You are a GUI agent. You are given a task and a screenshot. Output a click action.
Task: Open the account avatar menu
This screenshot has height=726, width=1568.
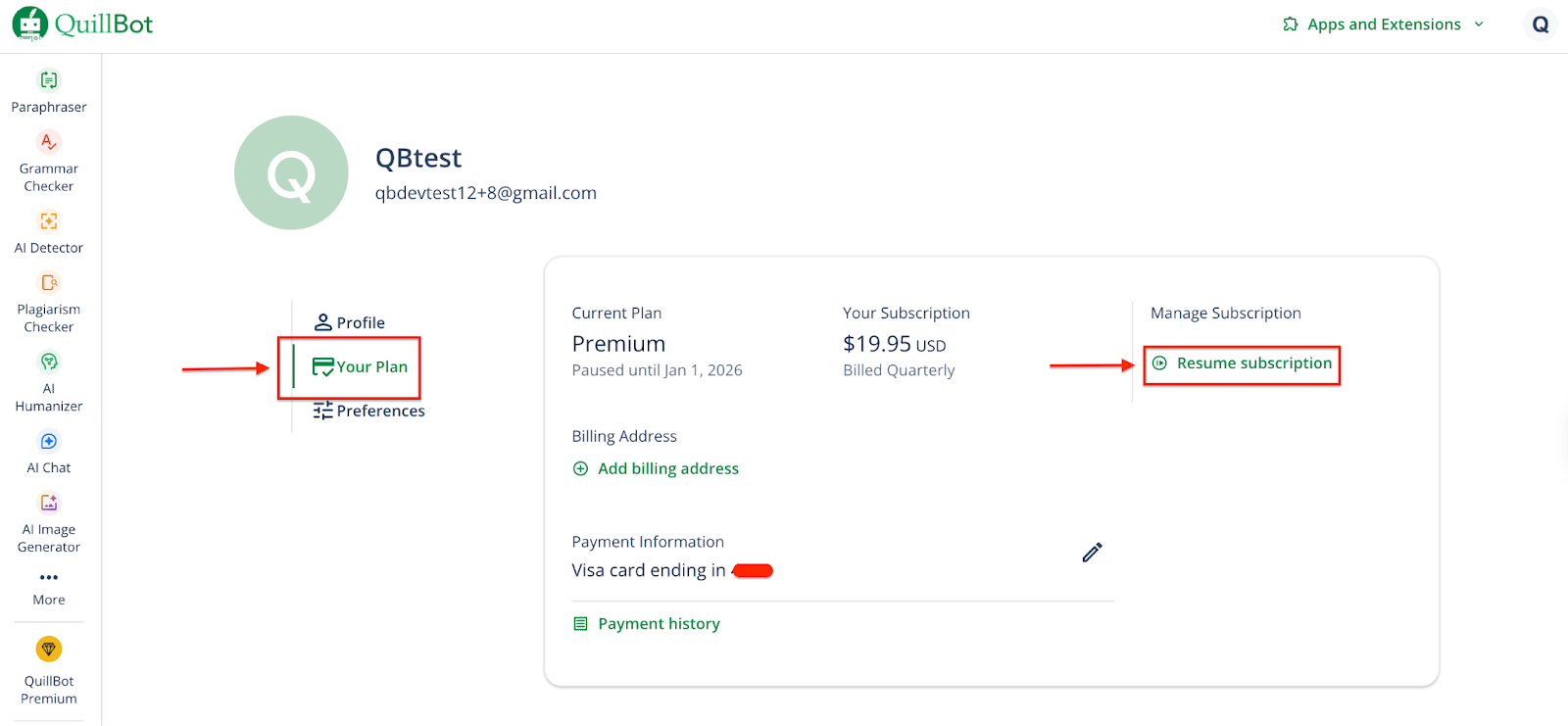[1541, 24]
